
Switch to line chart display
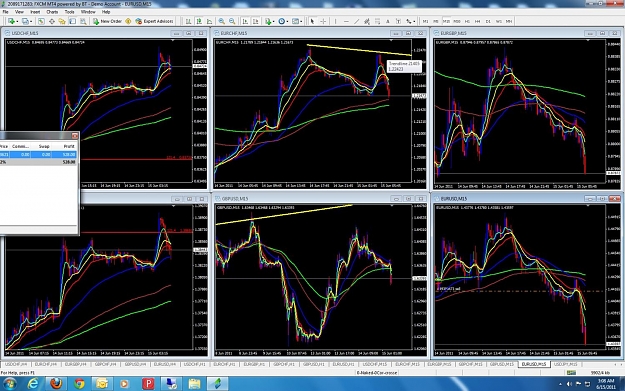coord(209,21)
